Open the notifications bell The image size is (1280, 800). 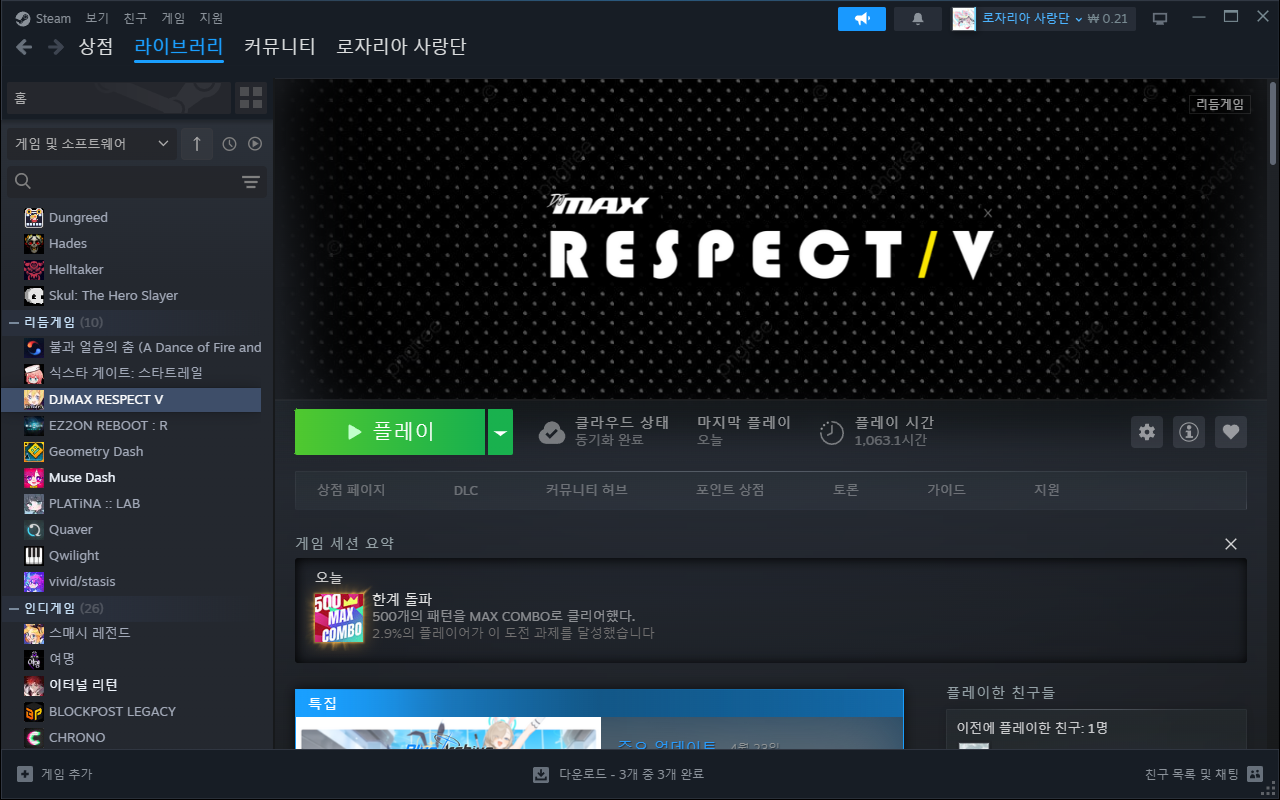pyautogui.click(x=918, y=19)
